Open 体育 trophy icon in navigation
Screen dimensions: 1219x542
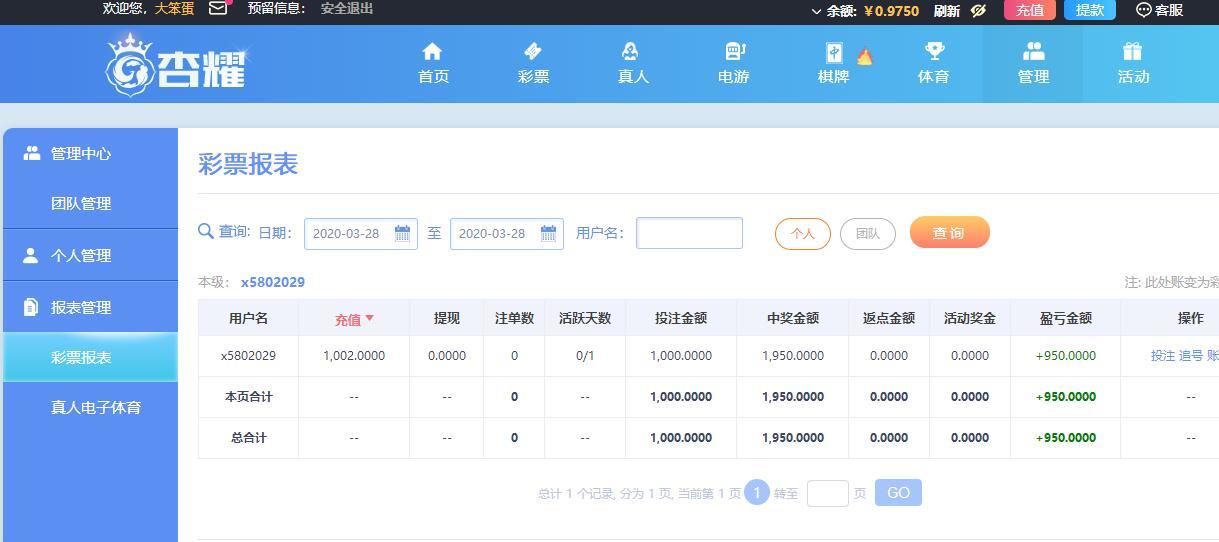(x=934, y=51)
